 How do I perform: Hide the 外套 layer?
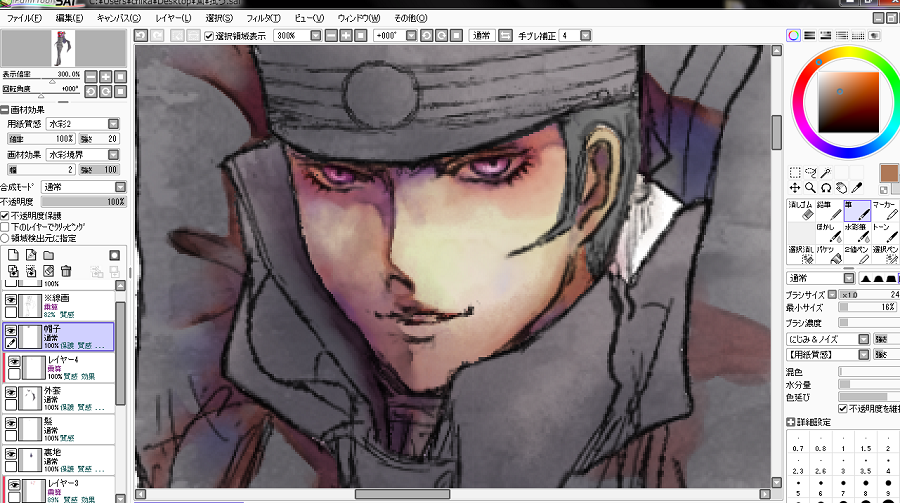coord(11,392)
